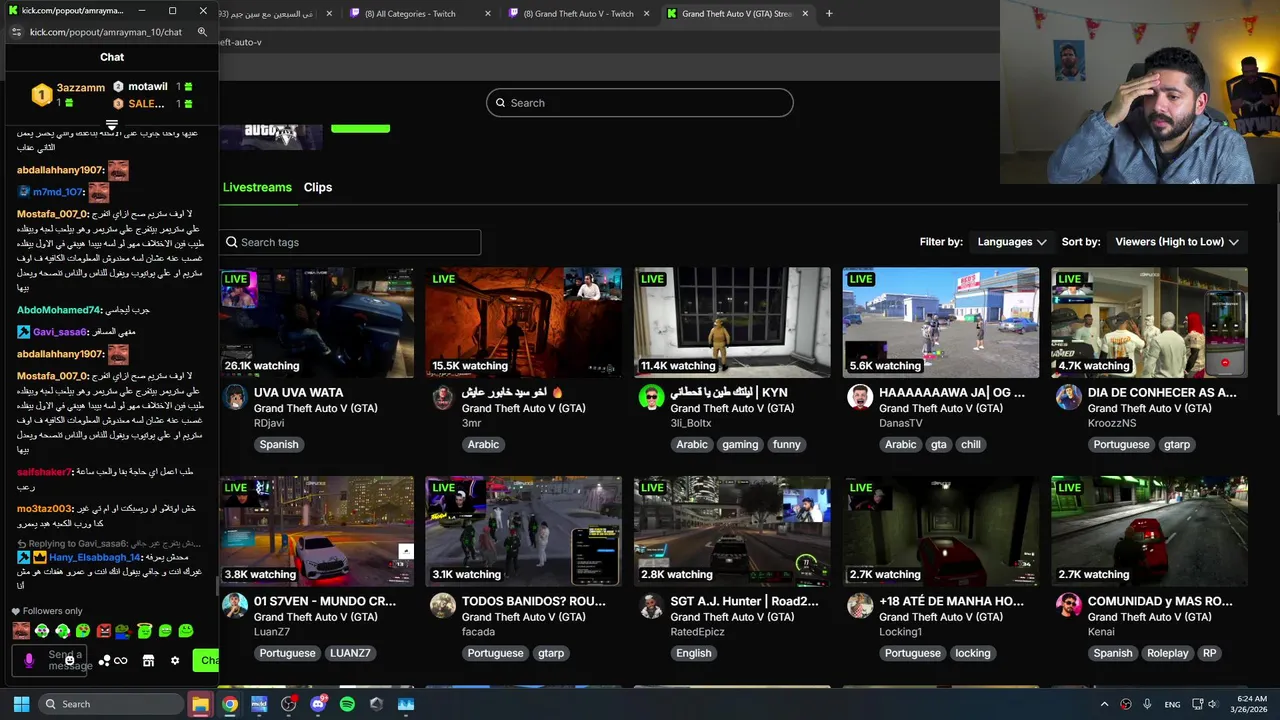The image size is (1280, 720).
Task: Open the RatedEpicz channel name link
Action: pyautogui.click(x=698, y=632)
